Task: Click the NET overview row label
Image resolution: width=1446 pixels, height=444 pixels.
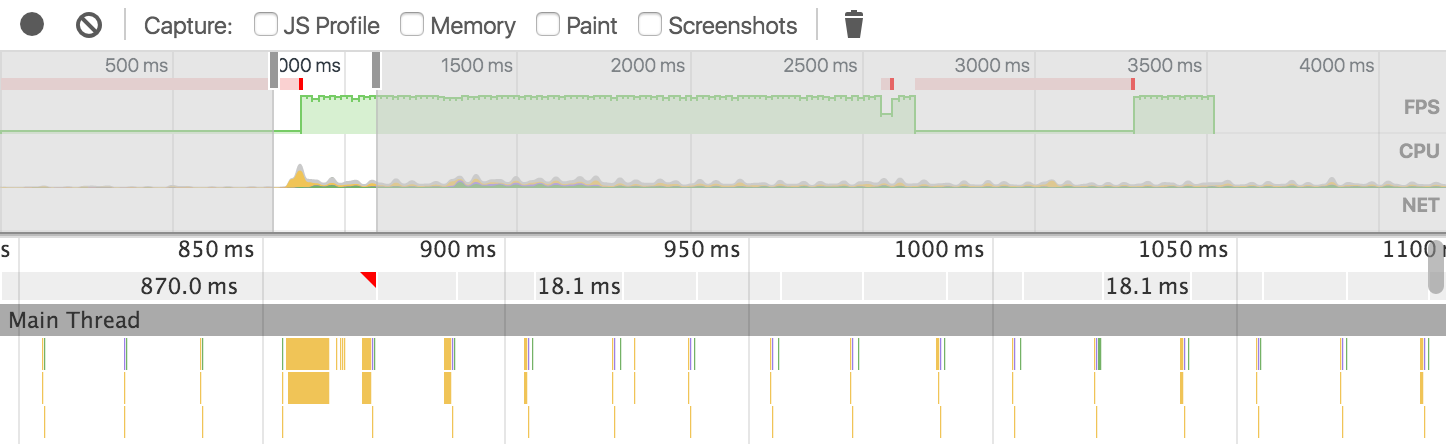Action: 1420,206
